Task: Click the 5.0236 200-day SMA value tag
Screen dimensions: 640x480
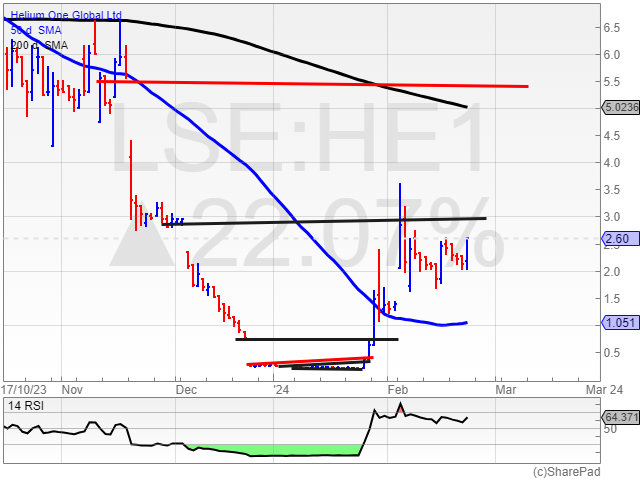Action: [x=621, y=107]
